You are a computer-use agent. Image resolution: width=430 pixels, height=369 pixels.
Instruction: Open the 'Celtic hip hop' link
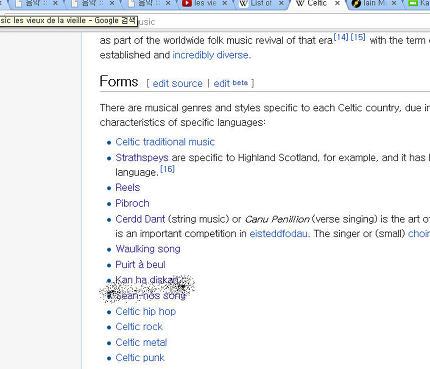coord(146,311)
